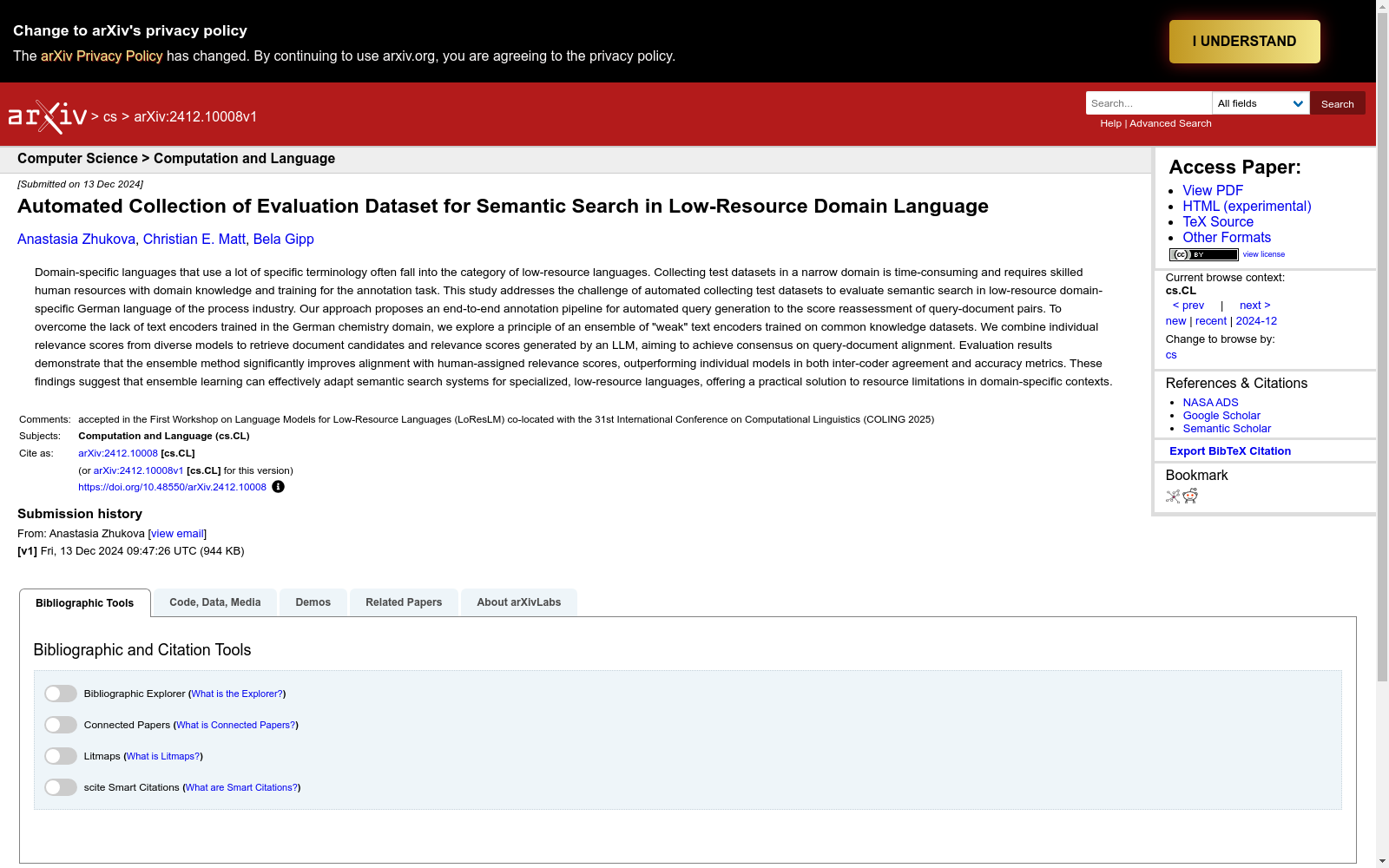The width and height of the screenshot is (1389, 868).
Task: Open What is the Explorer? link
Action: pyautogui.click(x=237, y=694)
